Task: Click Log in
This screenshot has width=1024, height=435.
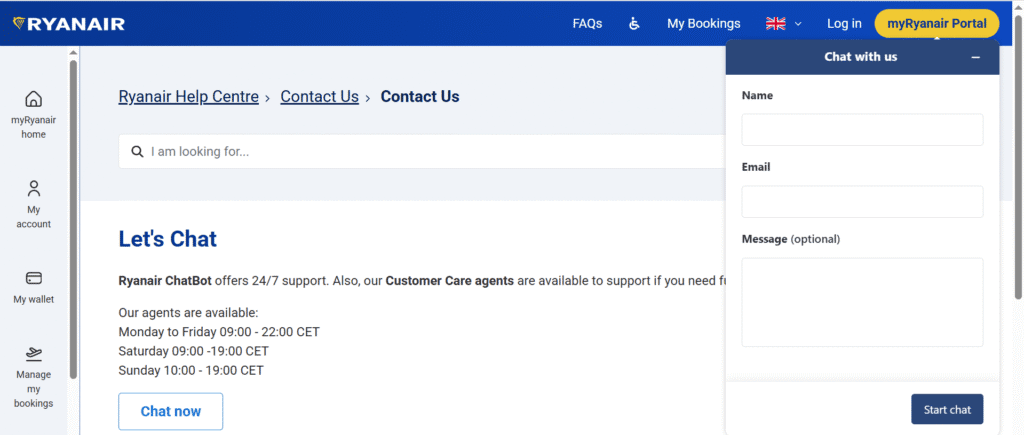Action: click(x=844, y=24)
